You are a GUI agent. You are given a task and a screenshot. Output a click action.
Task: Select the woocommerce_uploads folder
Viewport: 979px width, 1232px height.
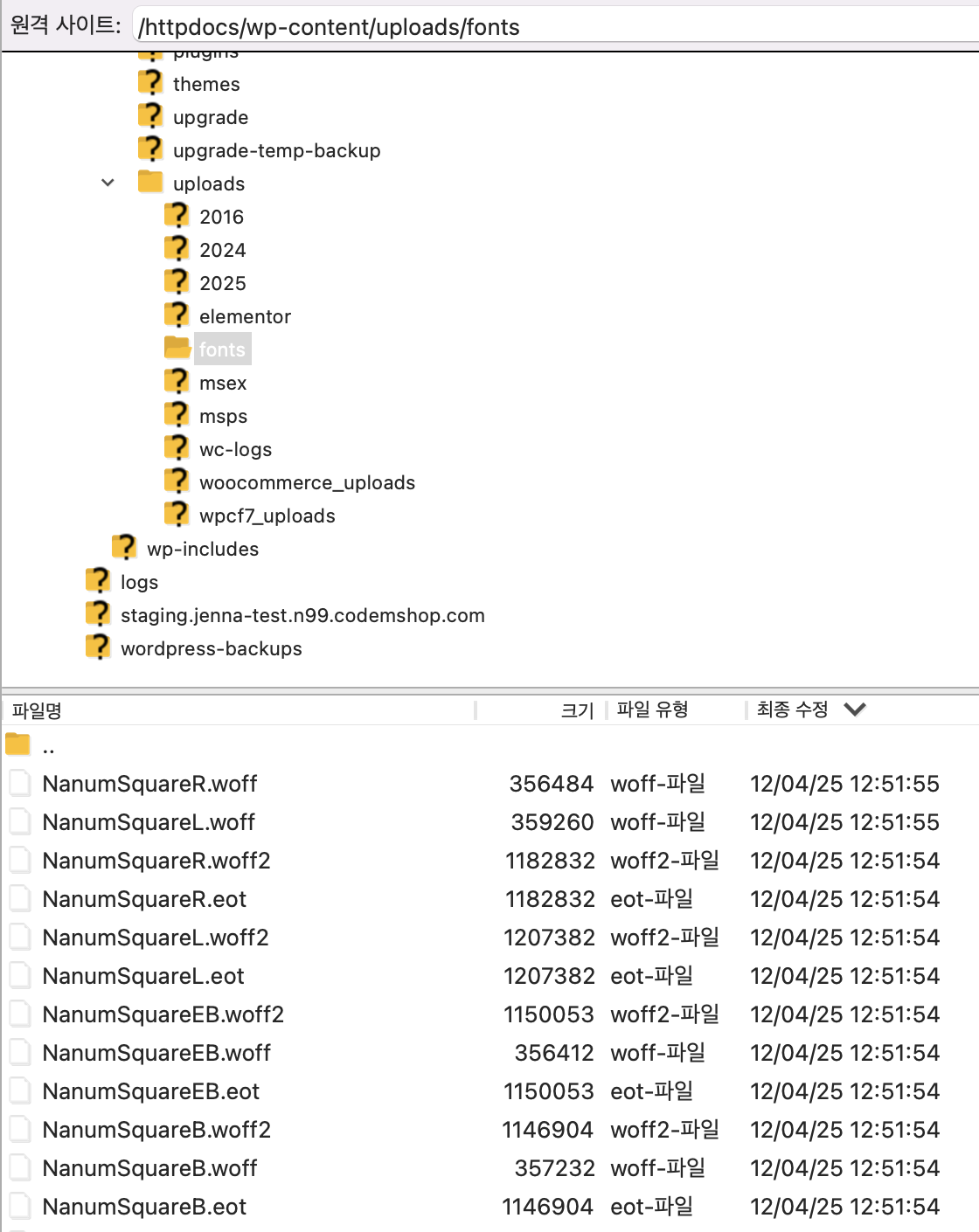[307, 482]
